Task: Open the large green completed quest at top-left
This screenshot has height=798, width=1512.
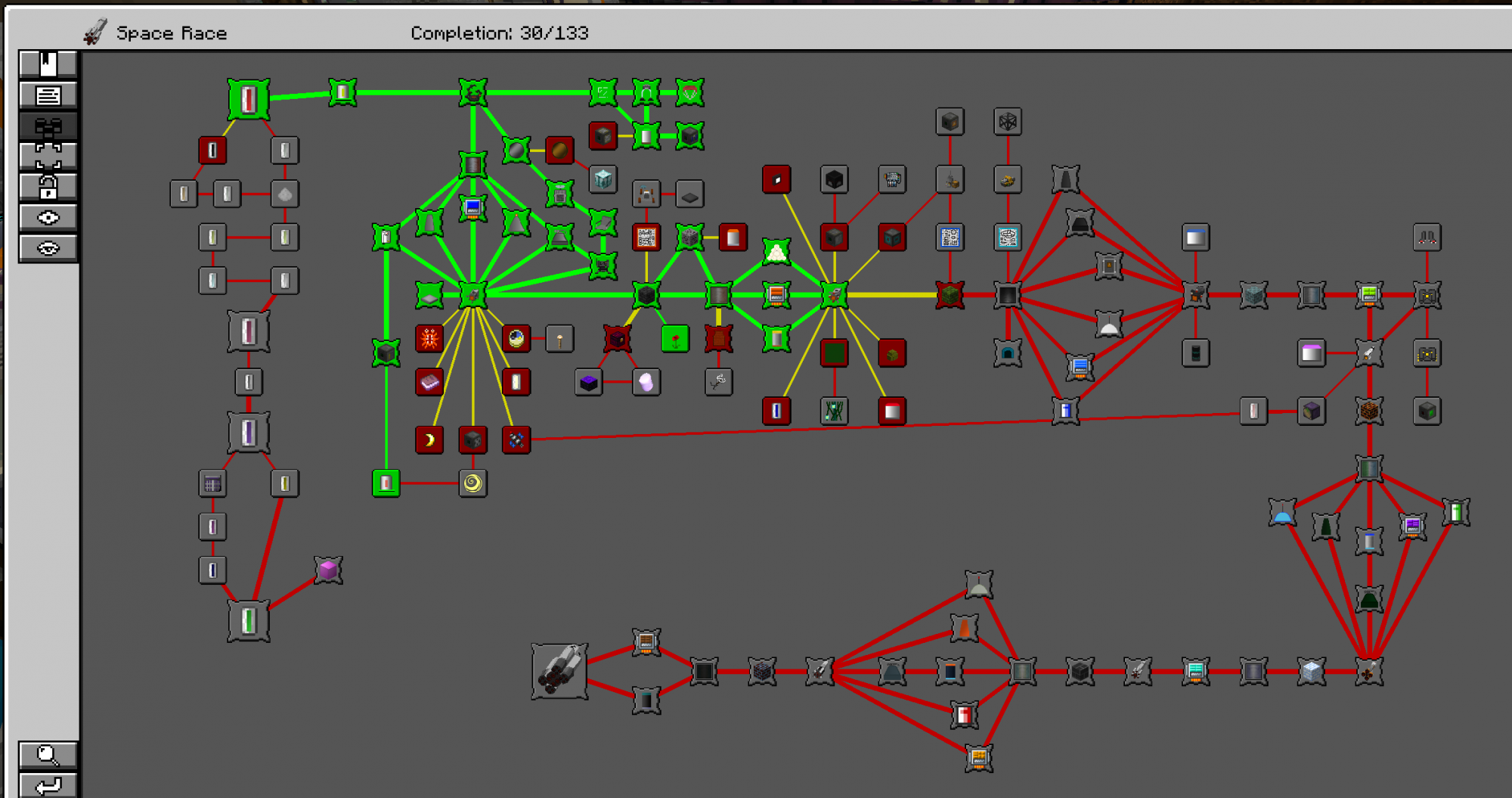Action: (249, 99)
